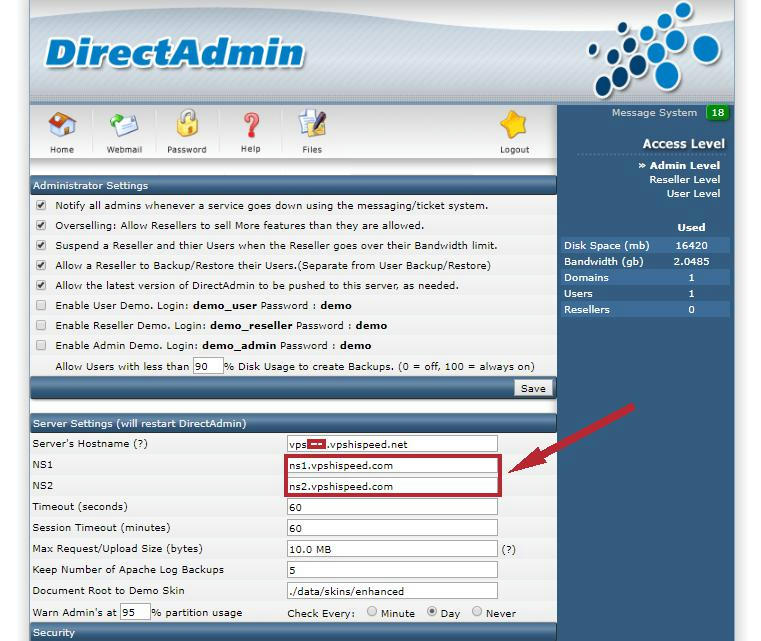Open the Files notepad icon

point(312,124)
